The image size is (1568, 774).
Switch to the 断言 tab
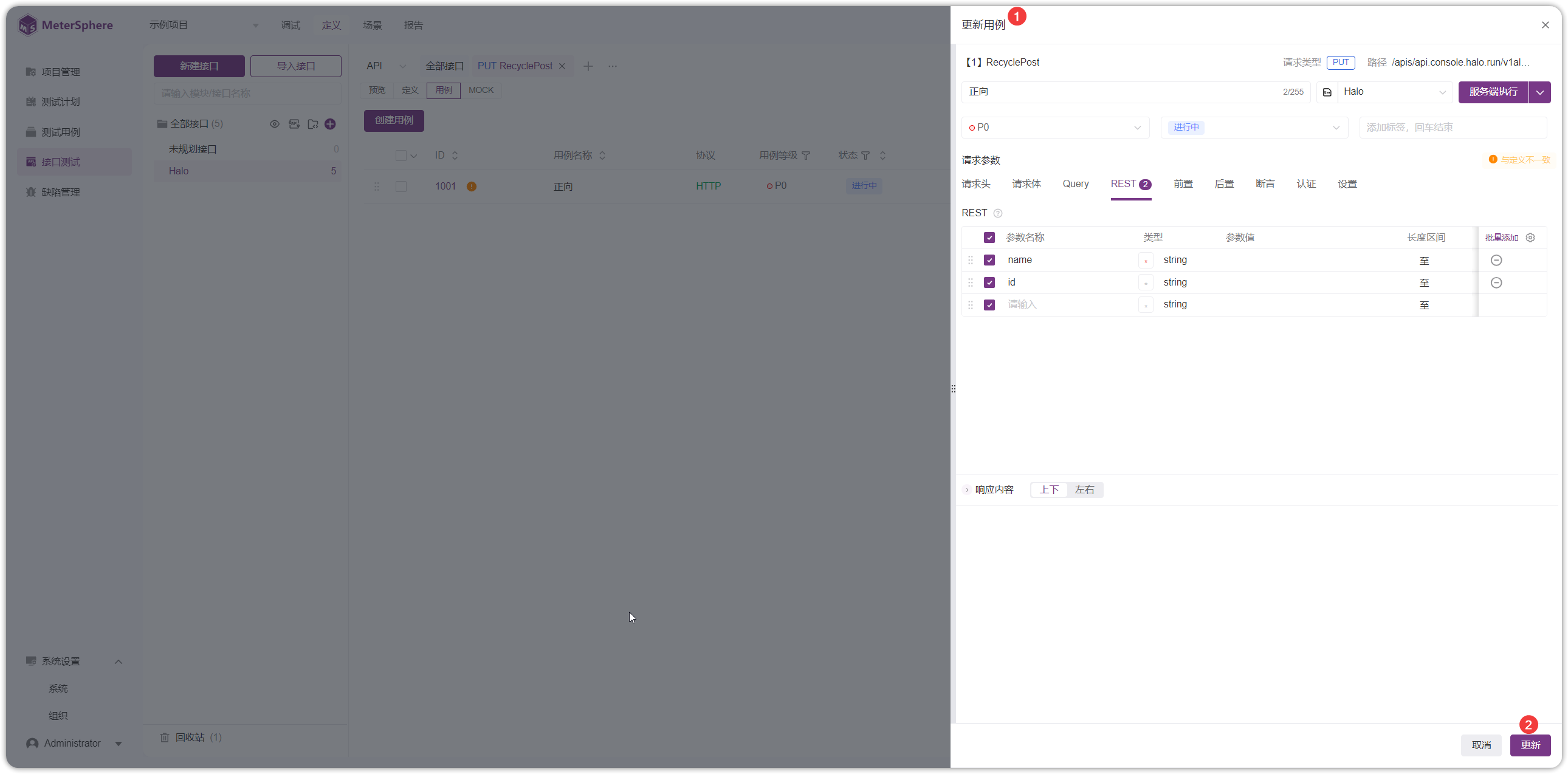pyautogui.click(x=1265, y=183)
